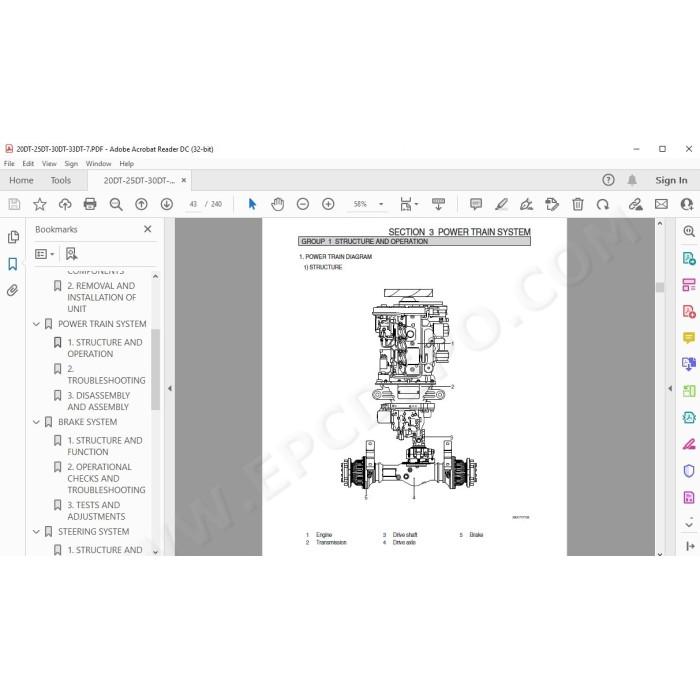Go to next page arrow
Image resolution: width=700 pixels, height=700 pixels.
point(167,204)
